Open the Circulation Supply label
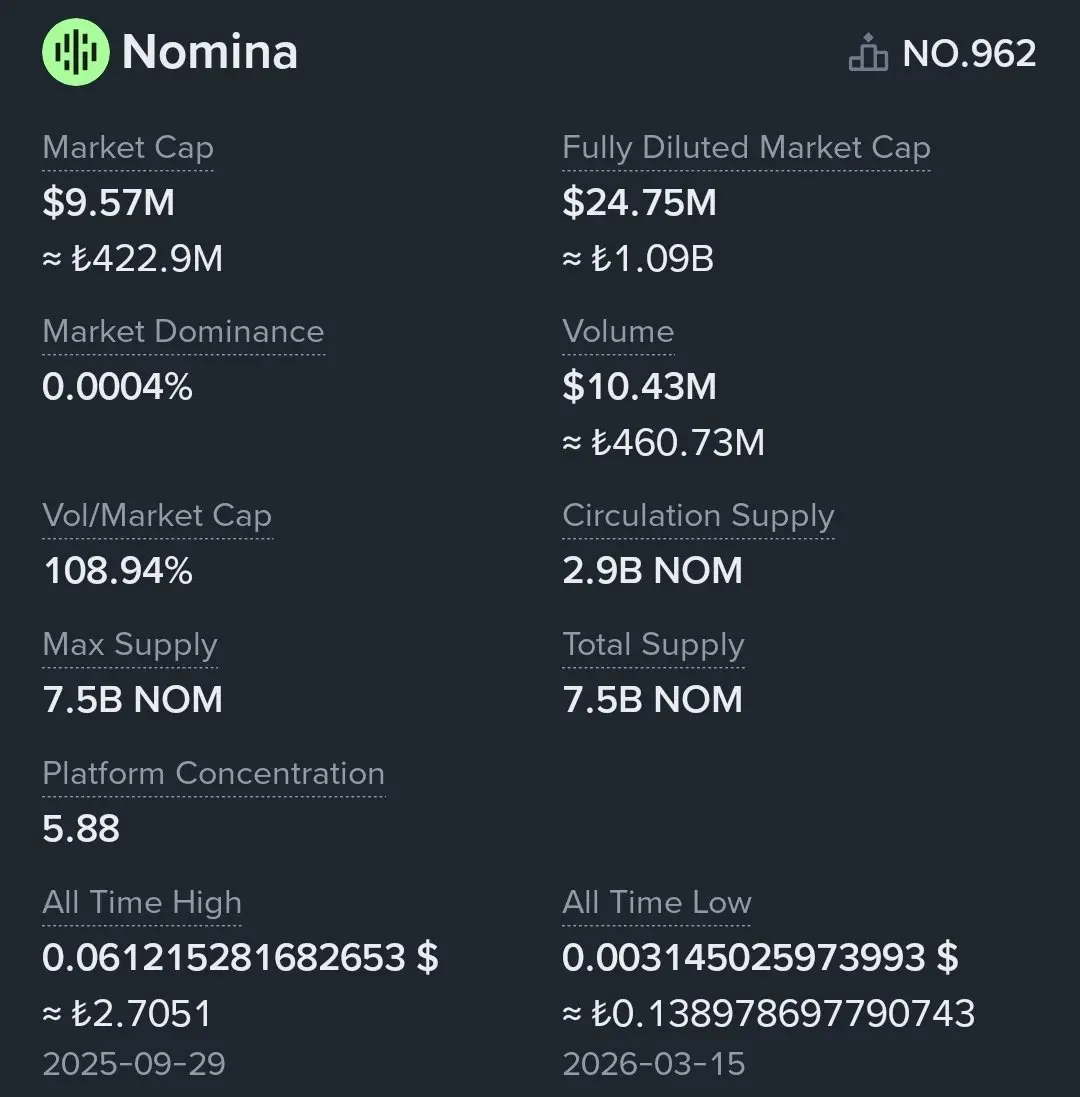Viewport: 1080px width, 1097px height. pos(698,516)
